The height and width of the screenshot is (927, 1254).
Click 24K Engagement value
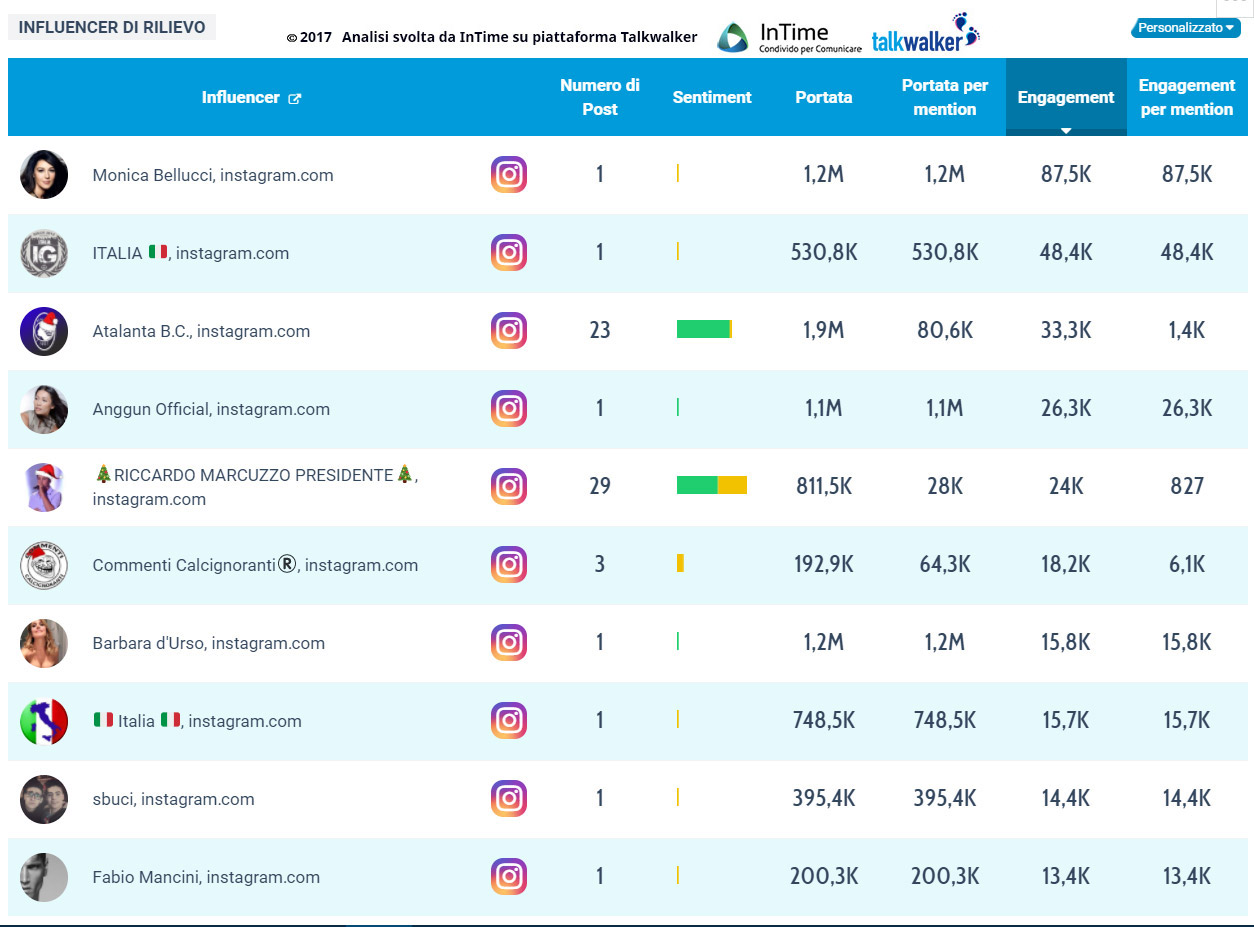coord(1066,486)
